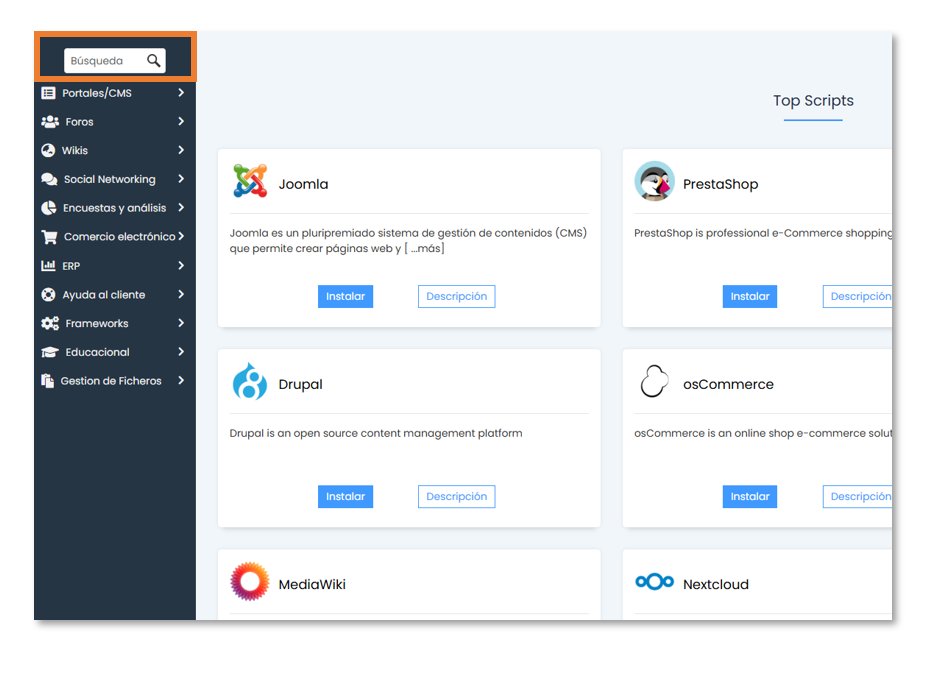Viewport: 943px width, 673px height.
Task: Click the Comercio electrónico shopping cart icon
Action: tap(49, 237)
